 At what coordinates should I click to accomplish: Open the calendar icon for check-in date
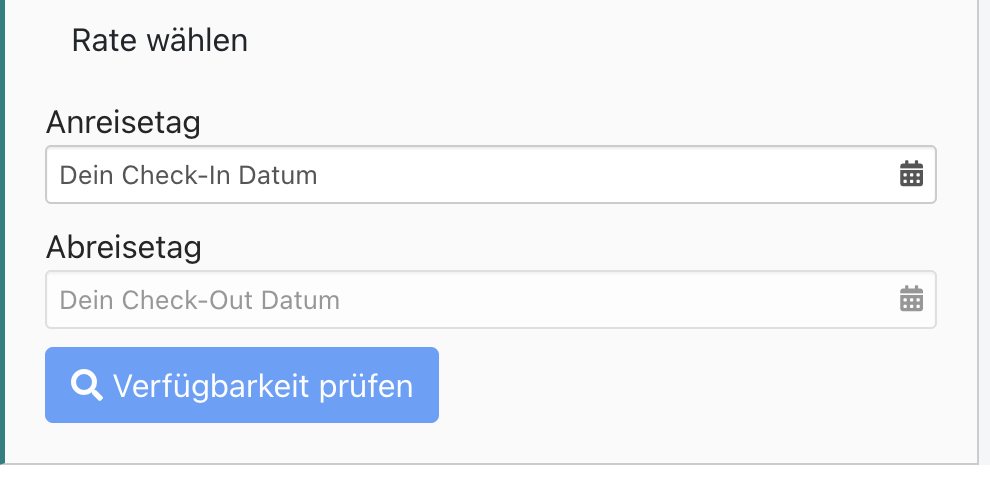point(911,175)
